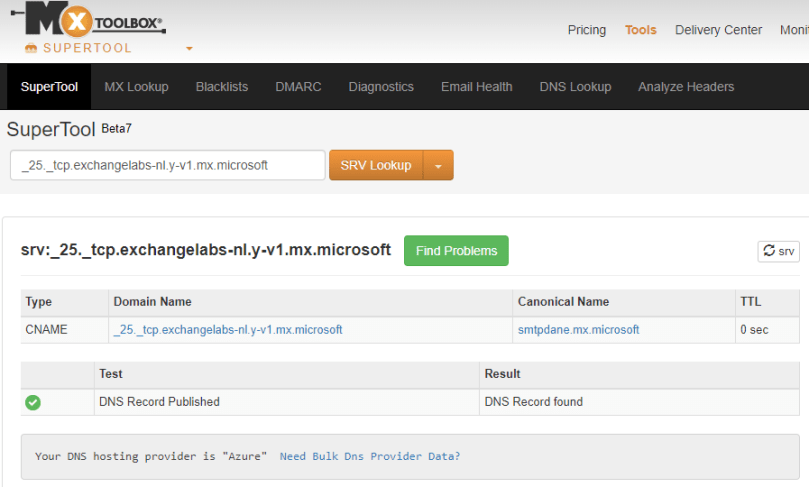Visit the Delivery Center link

pos(718,30)
